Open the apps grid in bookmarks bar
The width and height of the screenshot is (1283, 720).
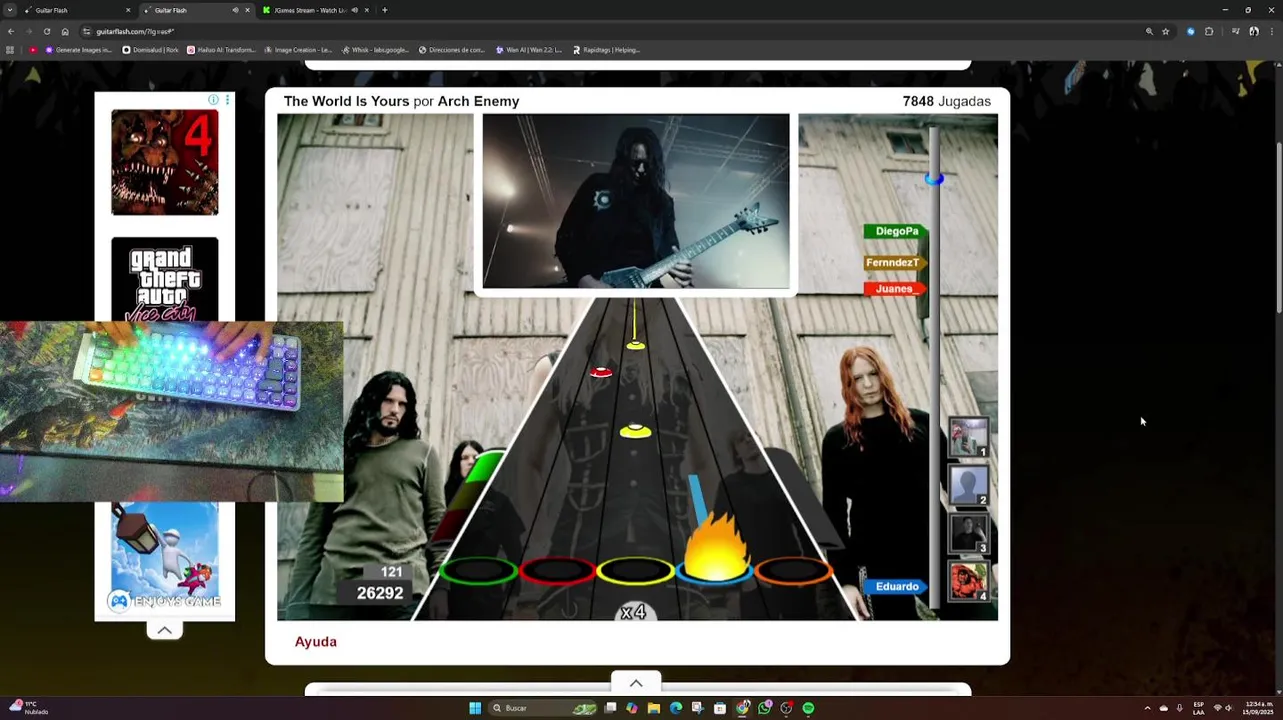point(10,50)
